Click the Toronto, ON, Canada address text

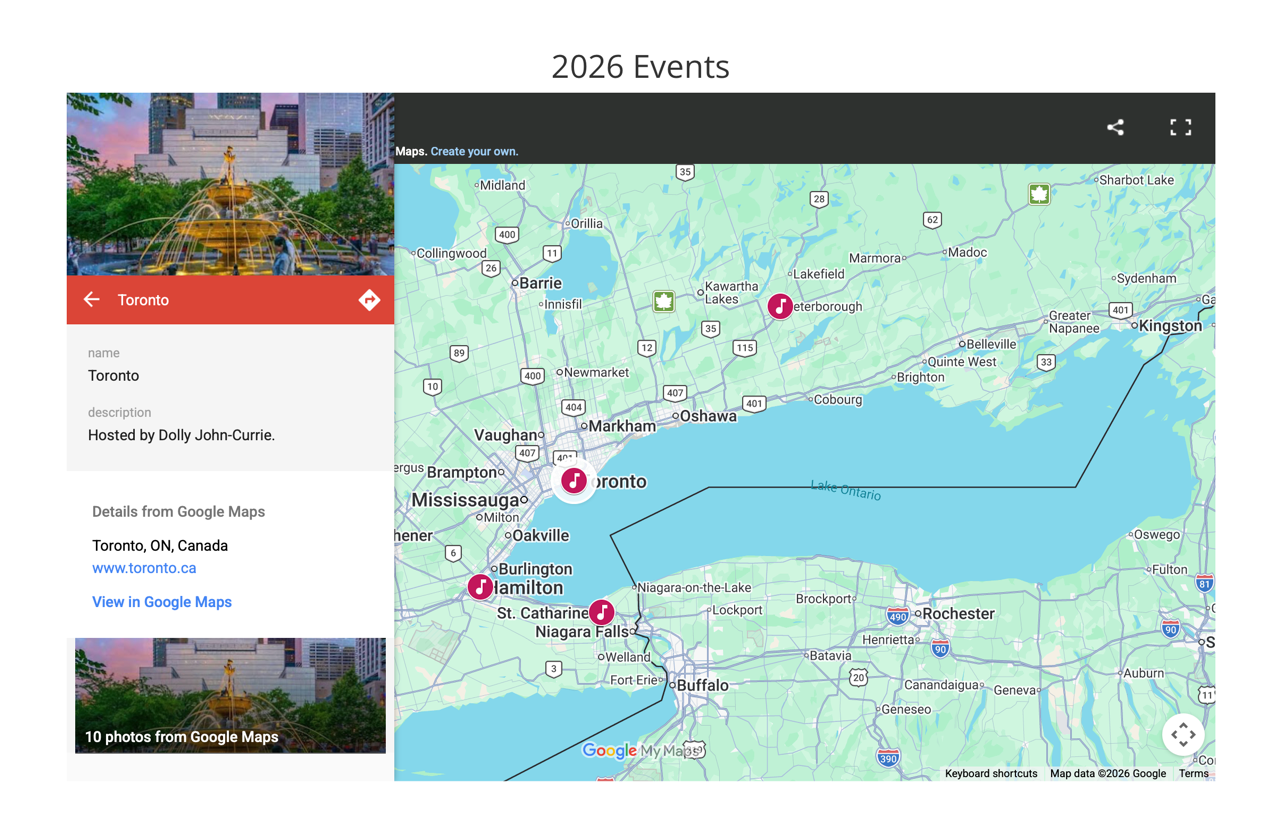click(x=160, y=546)
